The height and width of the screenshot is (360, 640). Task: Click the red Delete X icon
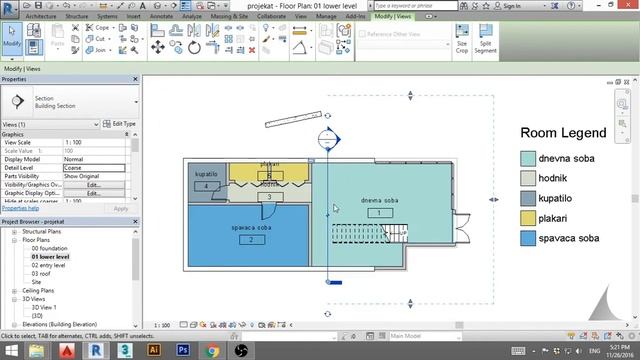tap(252, 50)
